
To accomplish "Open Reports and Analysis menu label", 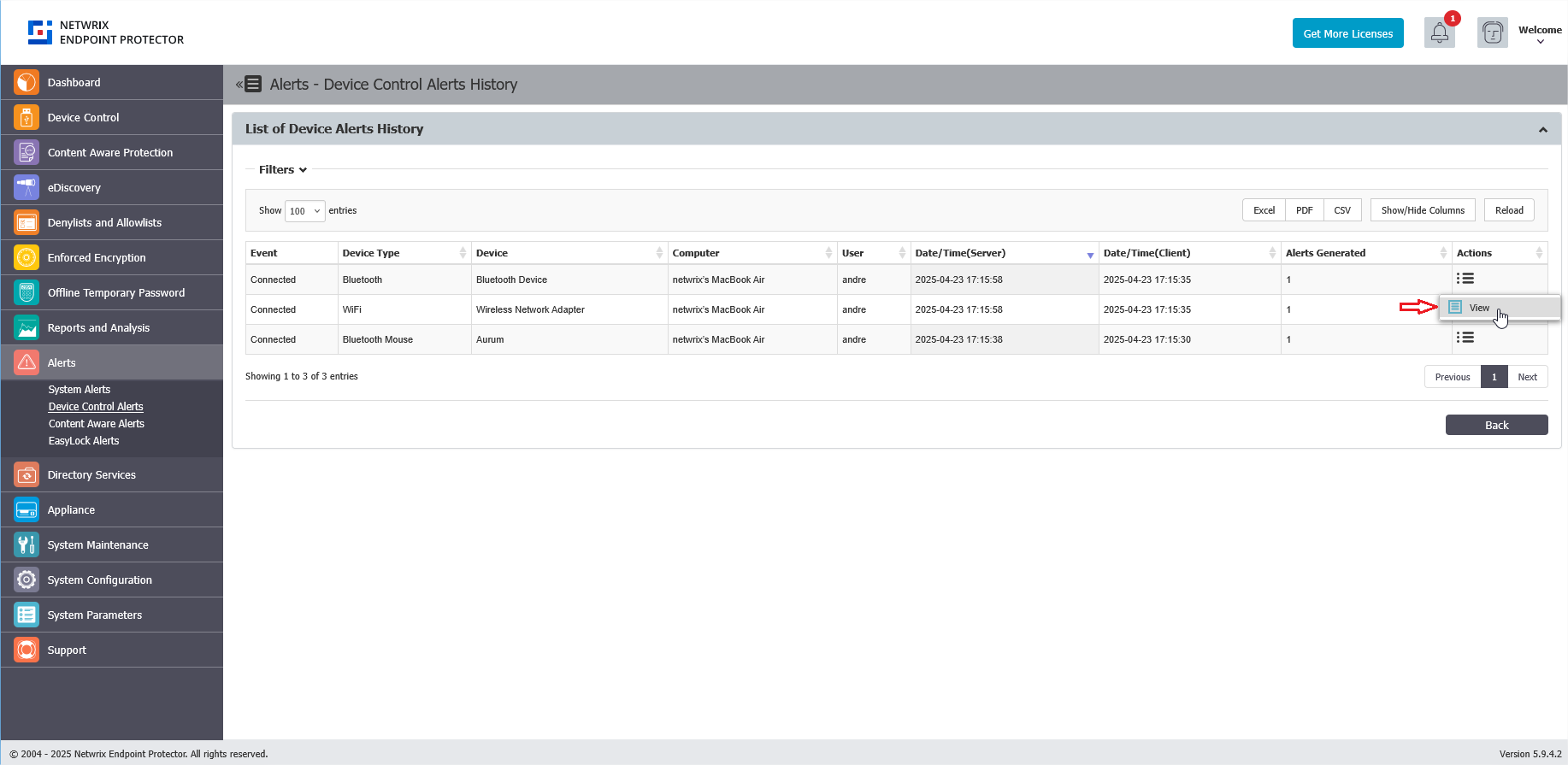I will point(98,327).
